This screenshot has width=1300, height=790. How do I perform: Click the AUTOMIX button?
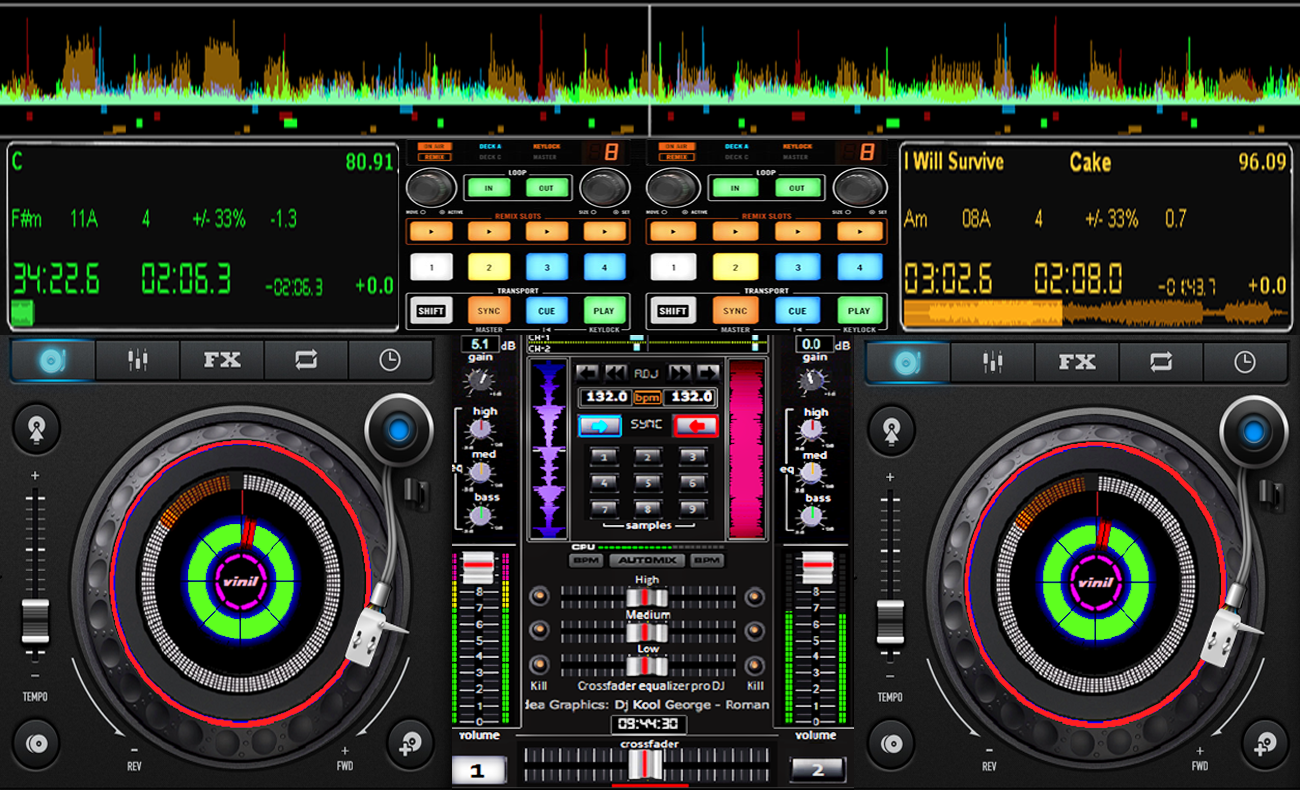pyautogui.click(x=647, y=560)
